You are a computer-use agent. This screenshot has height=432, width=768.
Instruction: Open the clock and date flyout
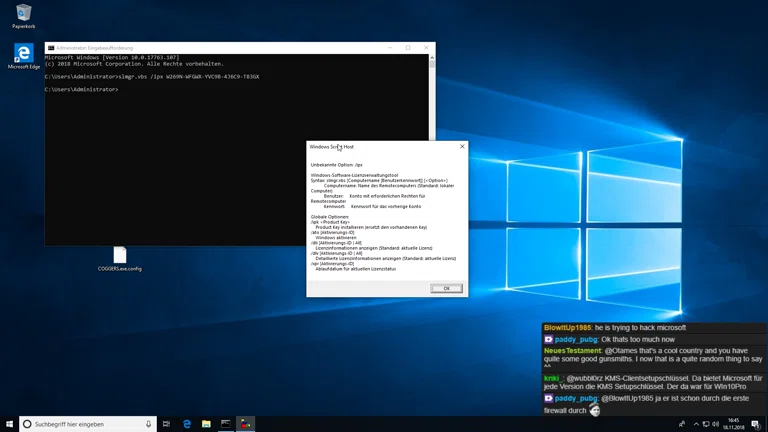734,424
